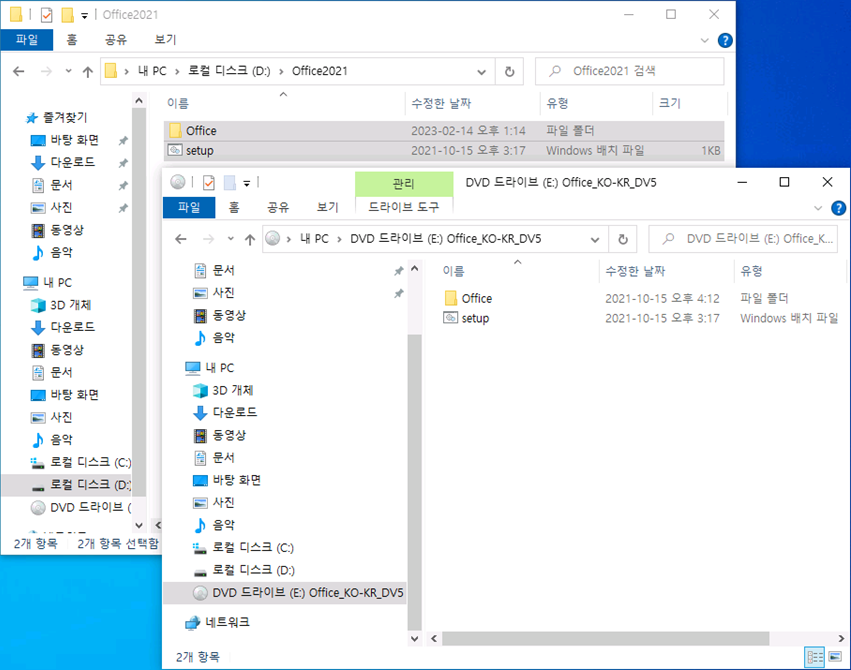Open 공유 tab in DVD window
This screenshot has width=851, height=670.
278,207
